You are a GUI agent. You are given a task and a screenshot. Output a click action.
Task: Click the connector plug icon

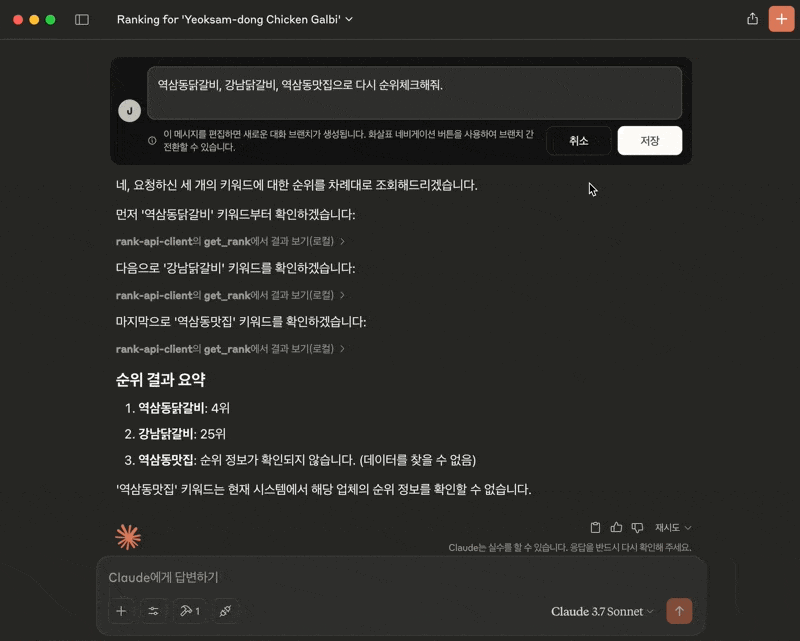[x=226, y=611]
